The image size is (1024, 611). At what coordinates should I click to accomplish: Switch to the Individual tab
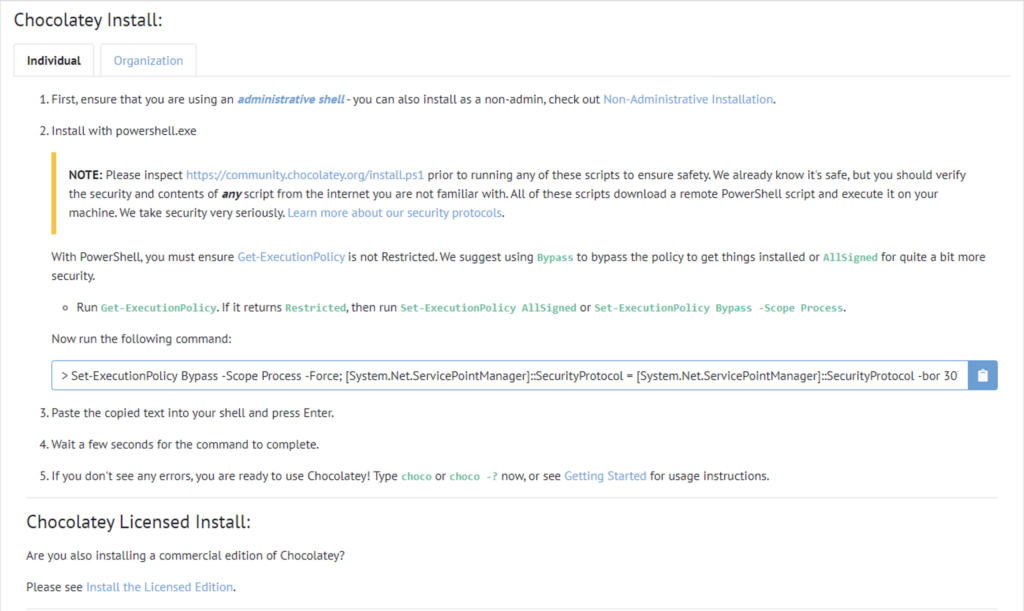click(x=54, y=61)
